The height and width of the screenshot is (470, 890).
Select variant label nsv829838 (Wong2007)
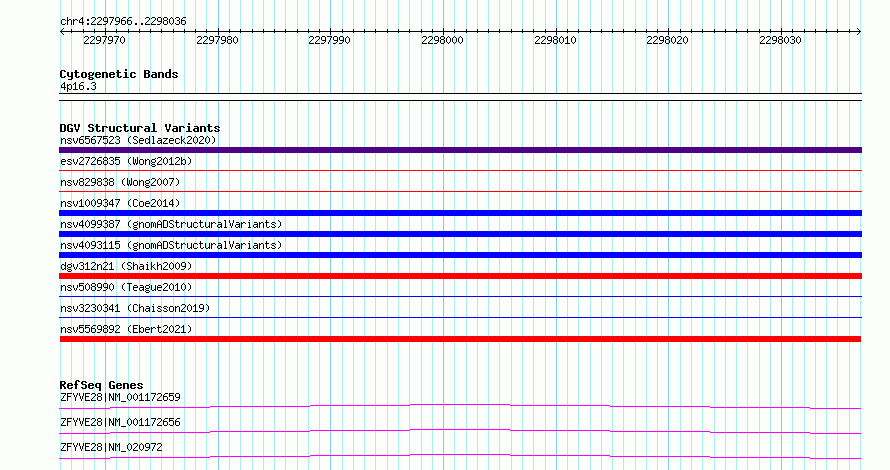click(120, 182)
